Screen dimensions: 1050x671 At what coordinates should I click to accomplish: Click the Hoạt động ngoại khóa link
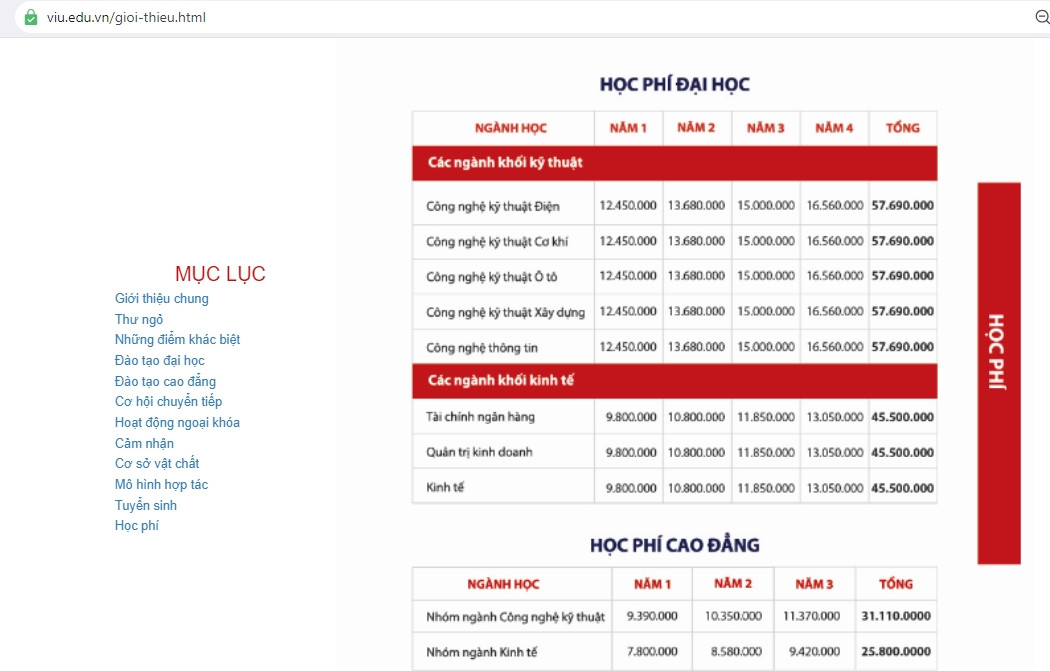pos(177,423)
